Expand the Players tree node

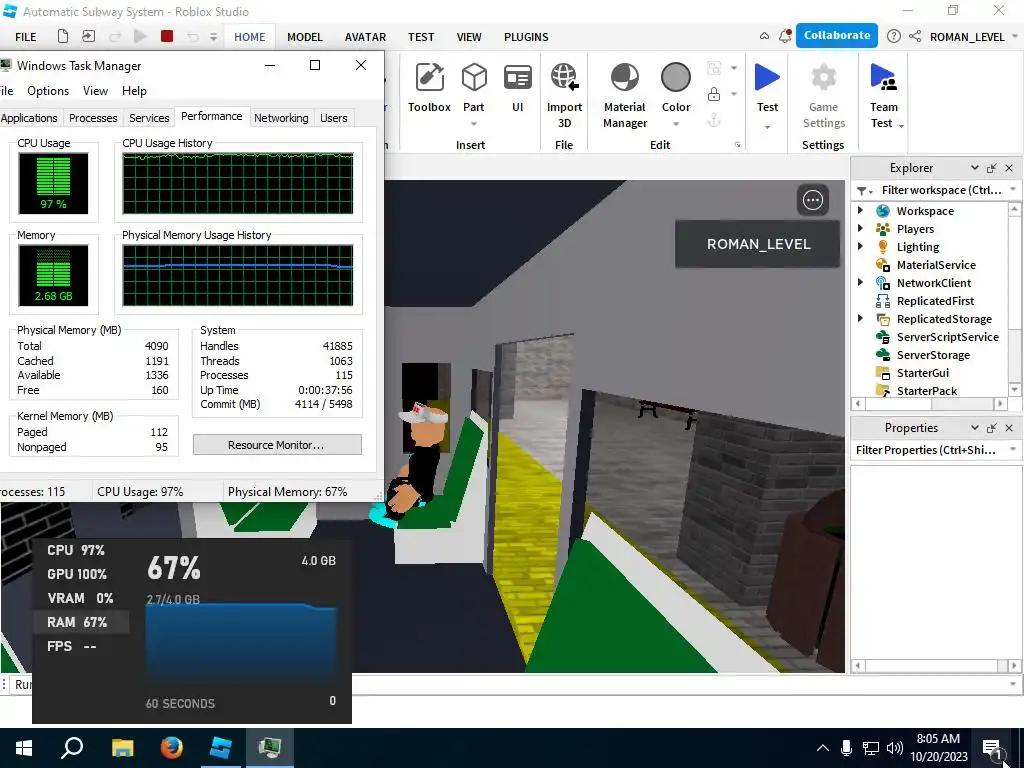pos(860,229)
